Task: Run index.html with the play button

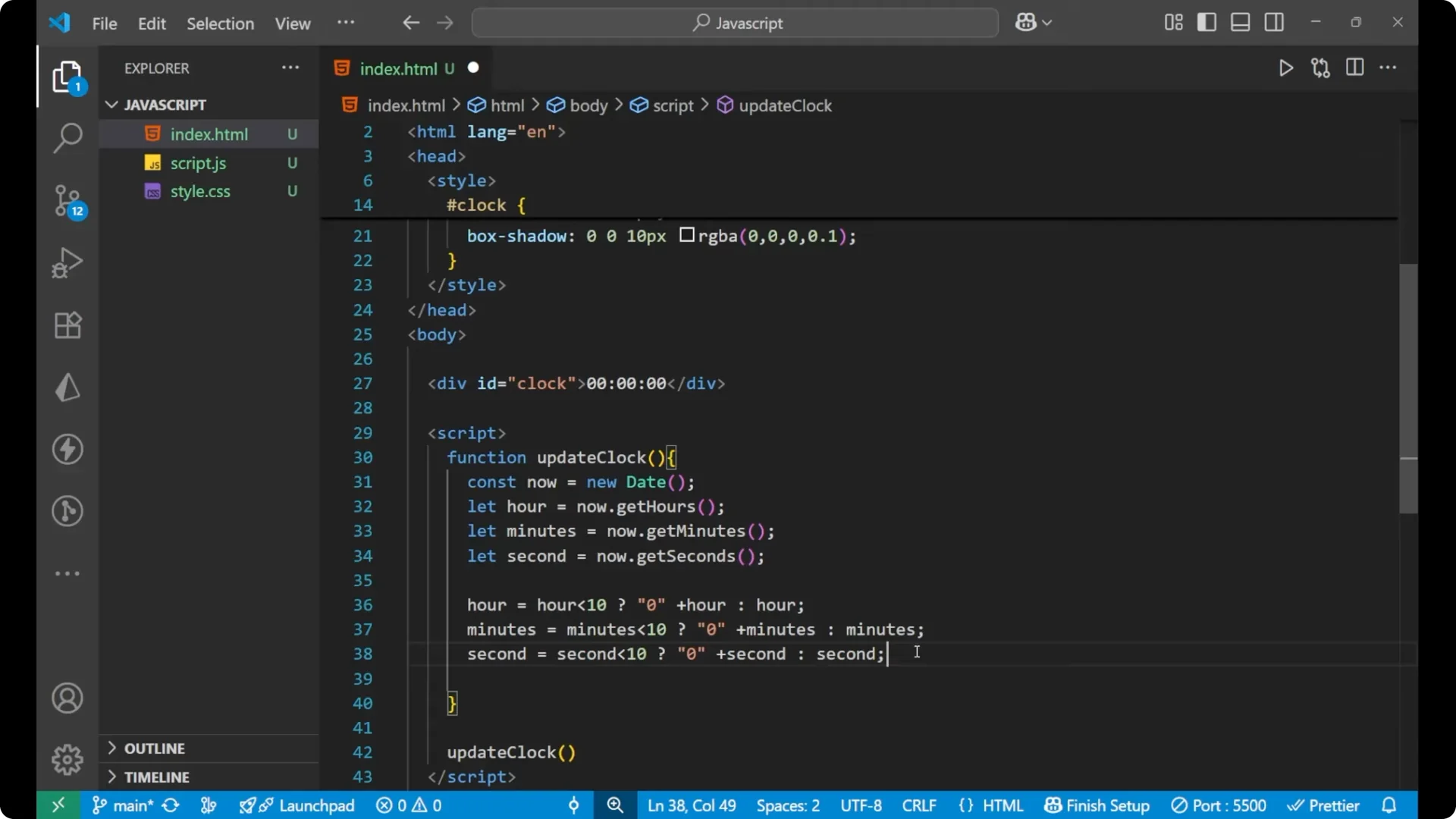Action: [1286, 67]
